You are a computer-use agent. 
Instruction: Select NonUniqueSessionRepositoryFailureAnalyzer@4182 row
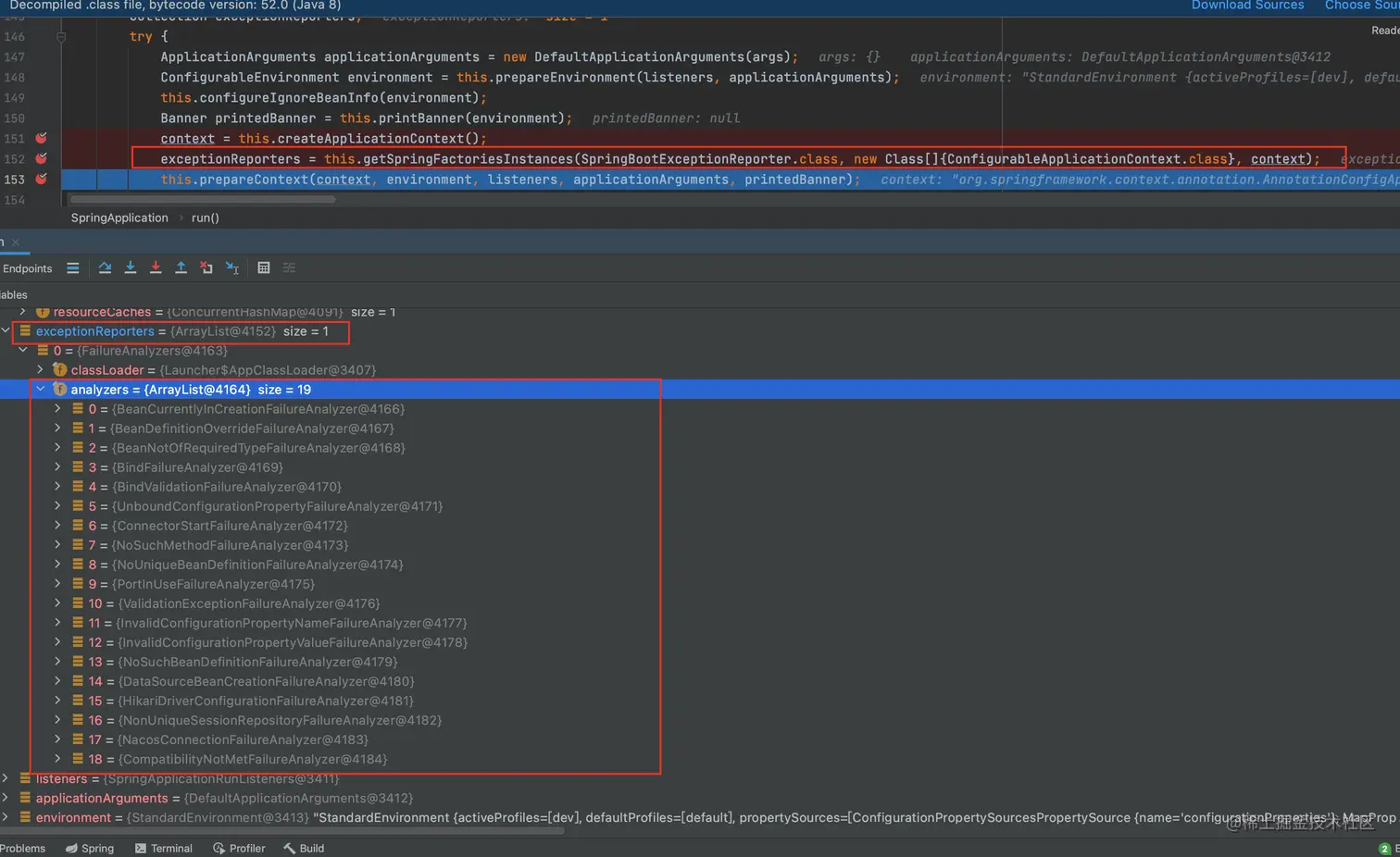(700, 719)
